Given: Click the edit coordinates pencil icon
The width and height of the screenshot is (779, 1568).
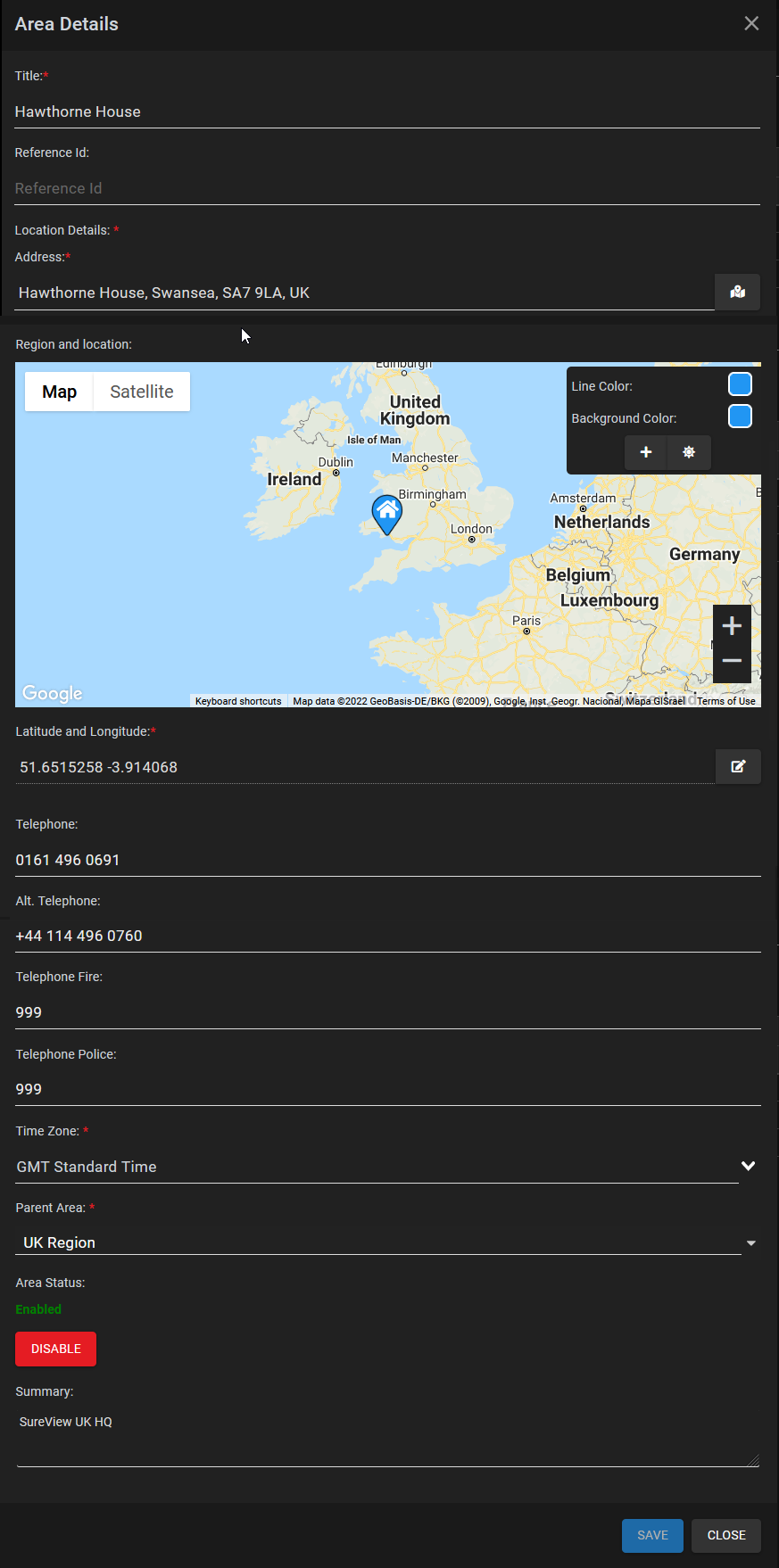Looking at the screenshot, I should point(738,766).
